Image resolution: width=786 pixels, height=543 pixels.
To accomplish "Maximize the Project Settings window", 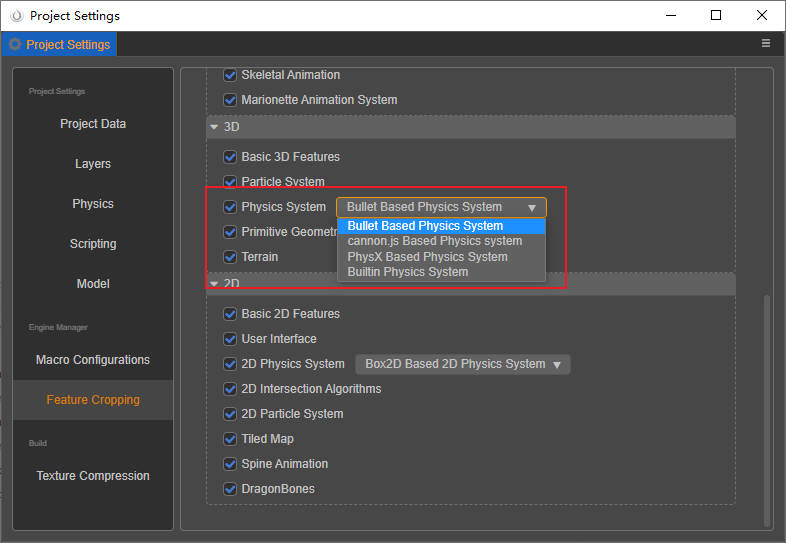I will (x=716, y=15).
